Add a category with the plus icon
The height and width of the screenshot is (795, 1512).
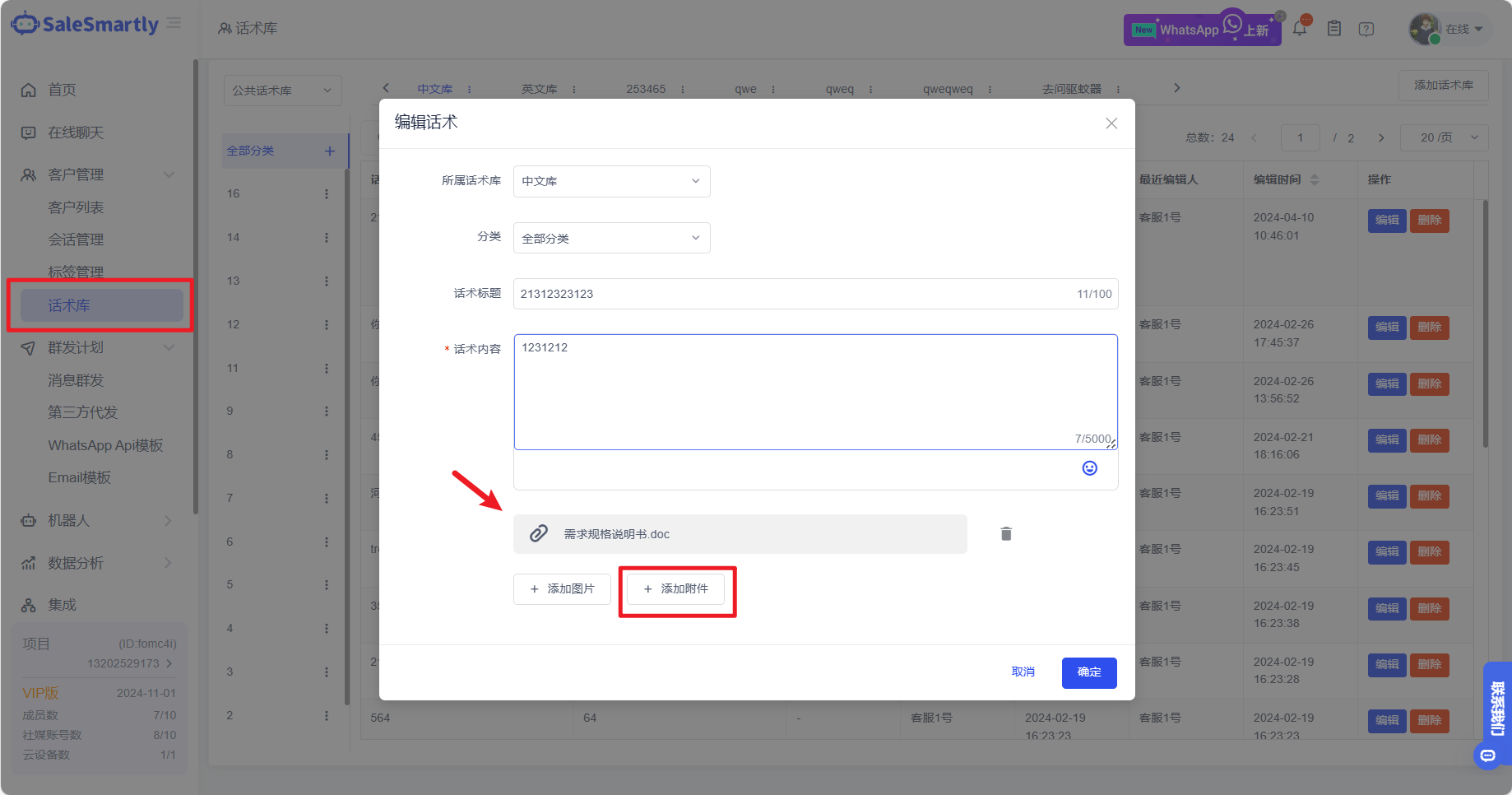pos(329,151)
